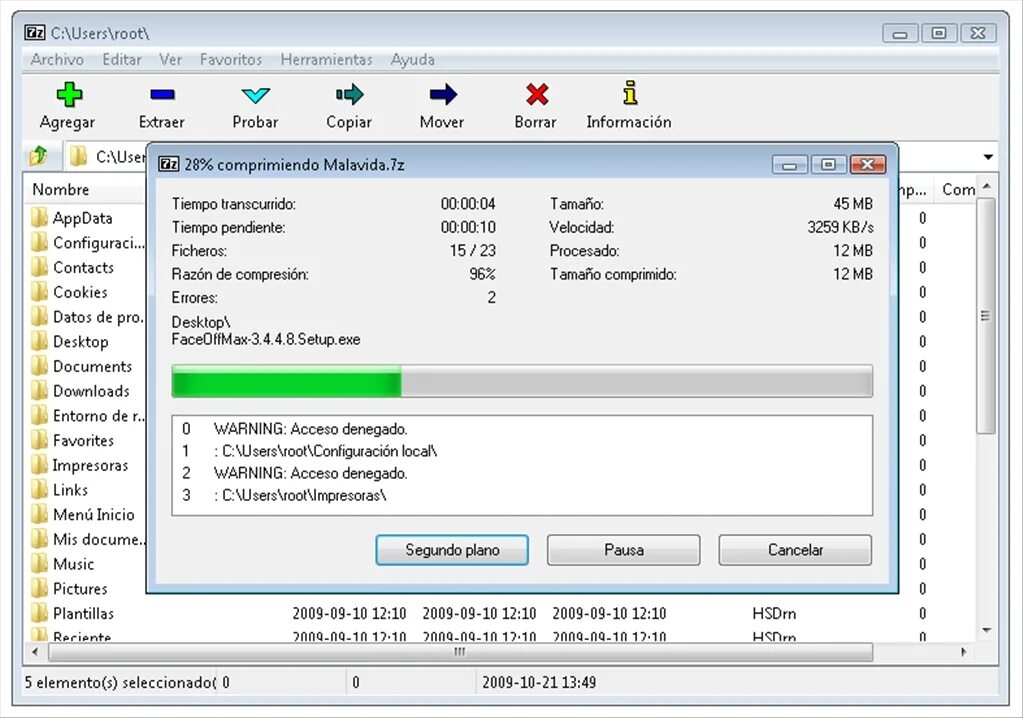Open the Favoritos menu
The width and height of the screenshot is (1023, 718).
231,59
